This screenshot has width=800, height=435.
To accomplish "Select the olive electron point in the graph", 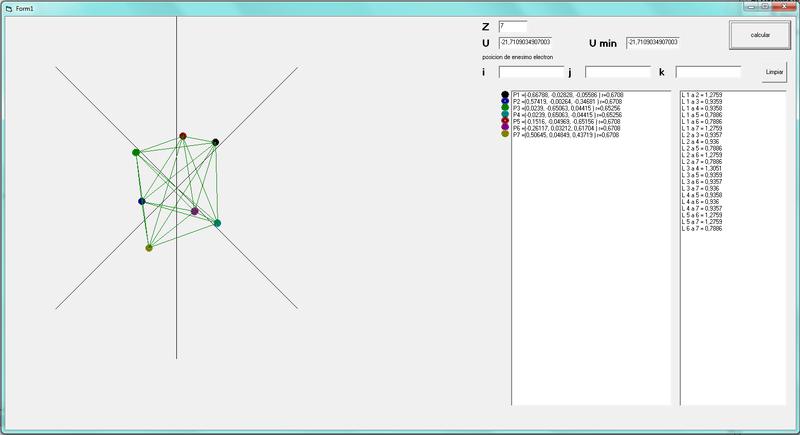I will pos(149,247).
